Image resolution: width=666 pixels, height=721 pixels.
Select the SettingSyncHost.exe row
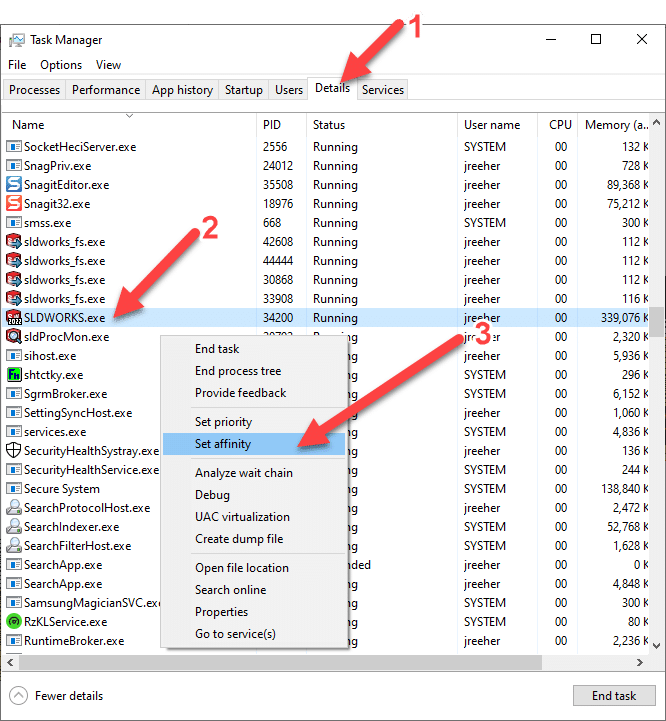tap(326, 412)
